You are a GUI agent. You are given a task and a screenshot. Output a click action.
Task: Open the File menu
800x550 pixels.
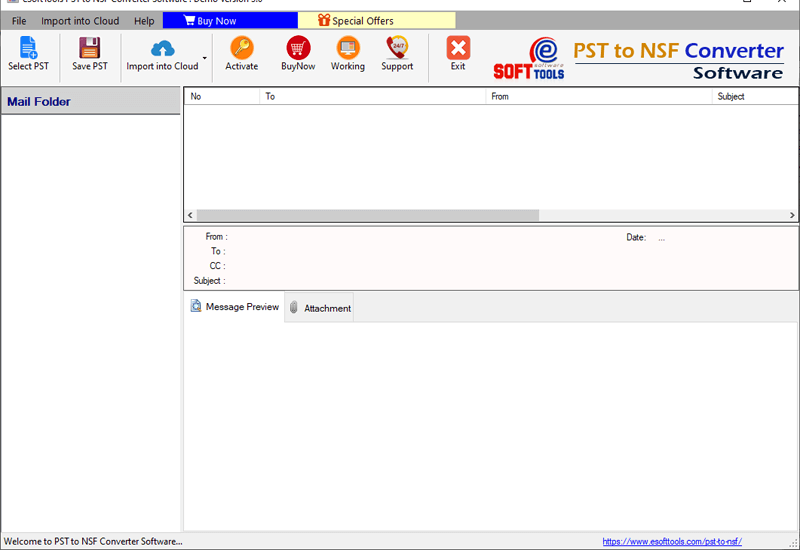19,21
